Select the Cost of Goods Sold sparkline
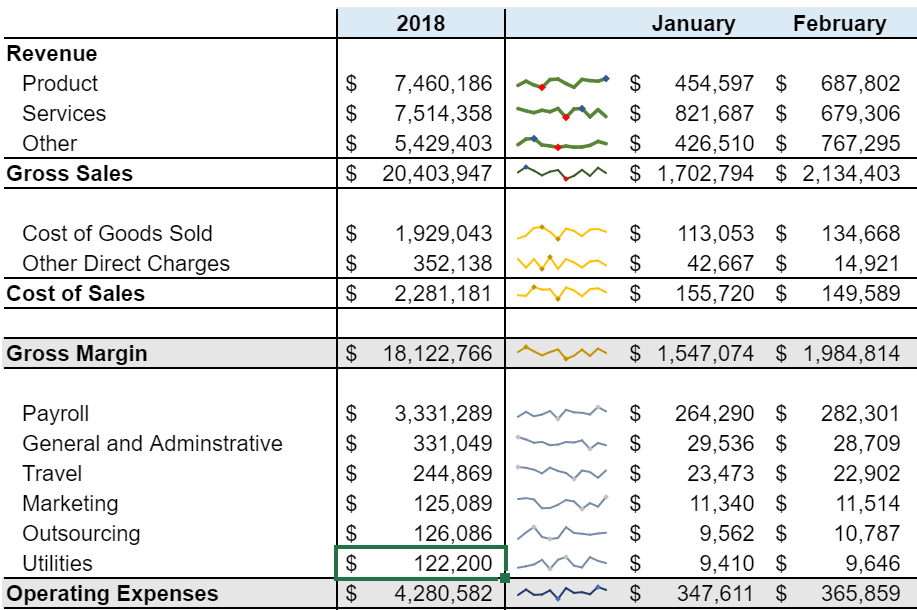 tap(563, 233)
